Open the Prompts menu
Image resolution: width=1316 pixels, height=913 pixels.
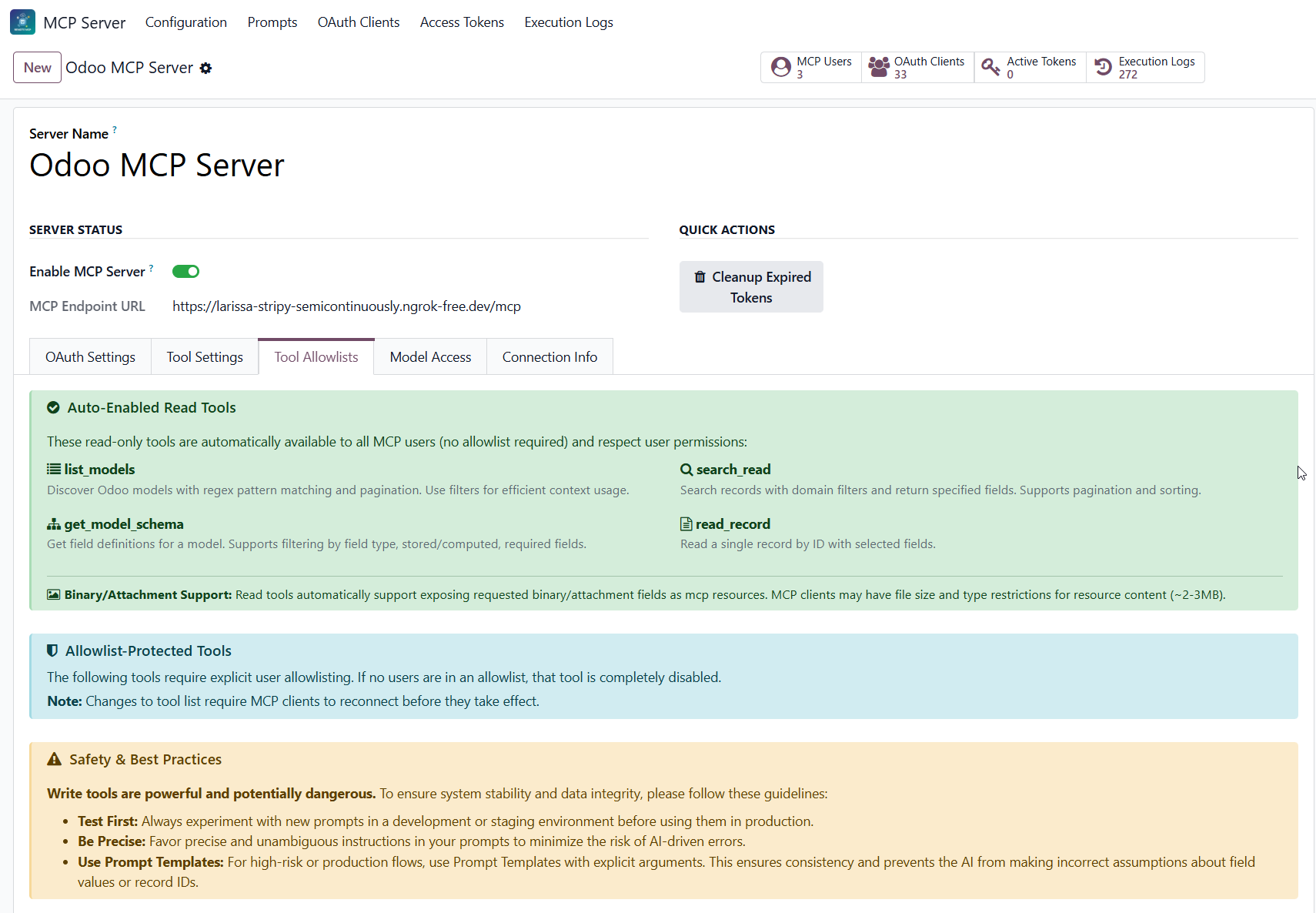pos(272,22)
